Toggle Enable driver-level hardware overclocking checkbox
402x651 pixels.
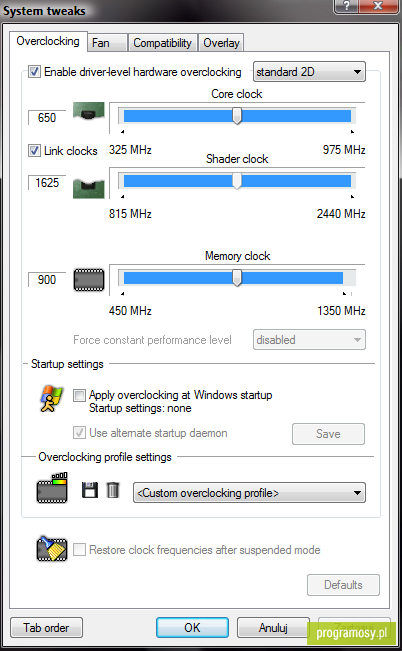[x=34, y=72]
